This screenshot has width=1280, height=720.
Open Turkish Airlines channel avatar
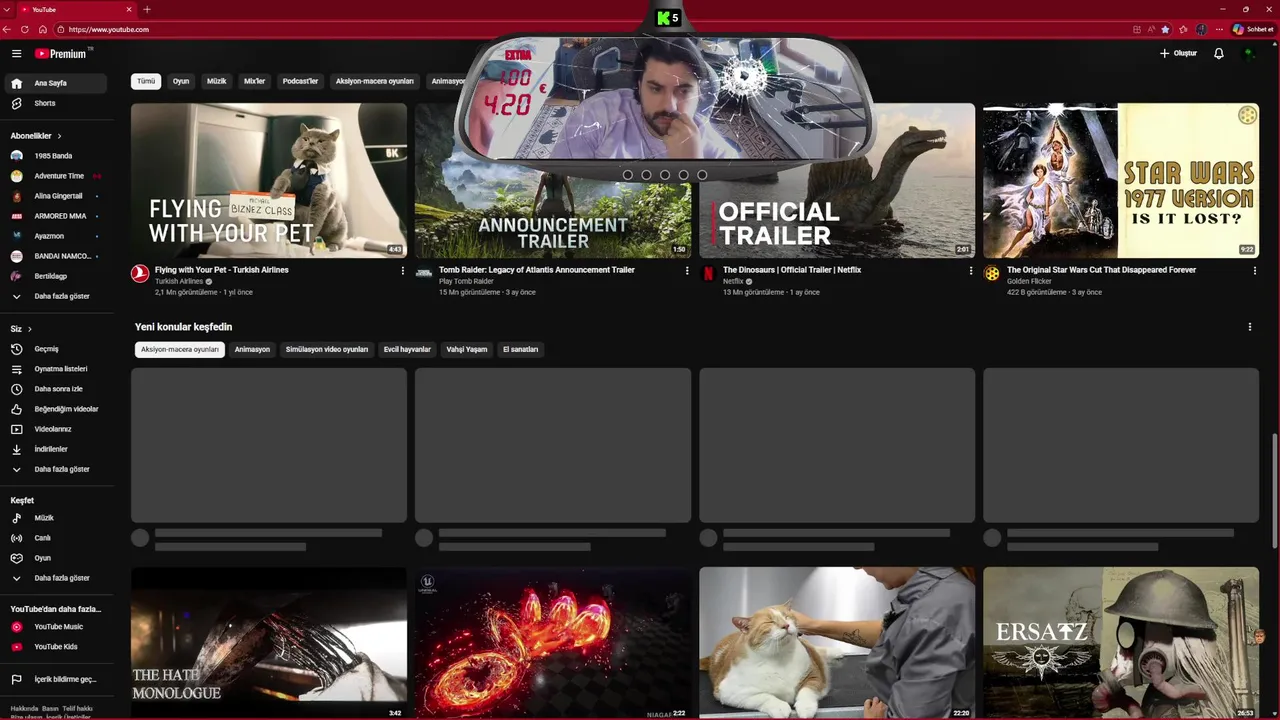tap(140, 273)
